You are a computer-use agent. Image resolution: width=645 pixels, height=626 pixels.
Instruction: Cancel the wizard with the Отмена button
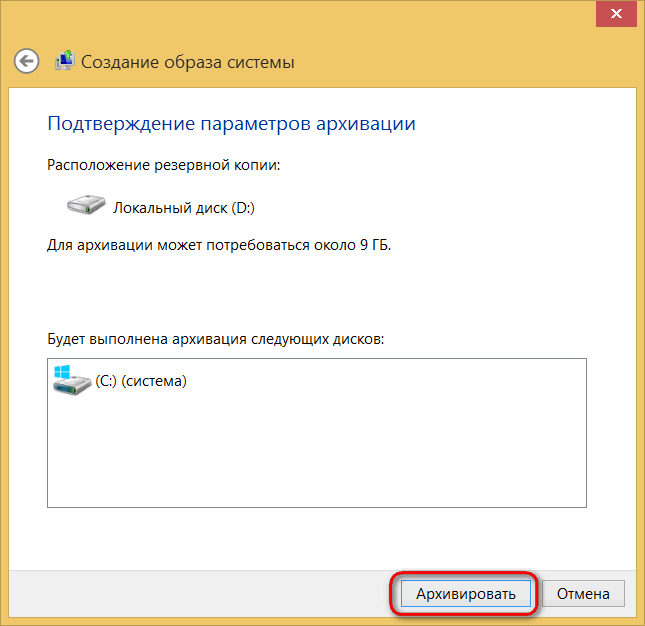pyautogui.click(x=583, y=594)
